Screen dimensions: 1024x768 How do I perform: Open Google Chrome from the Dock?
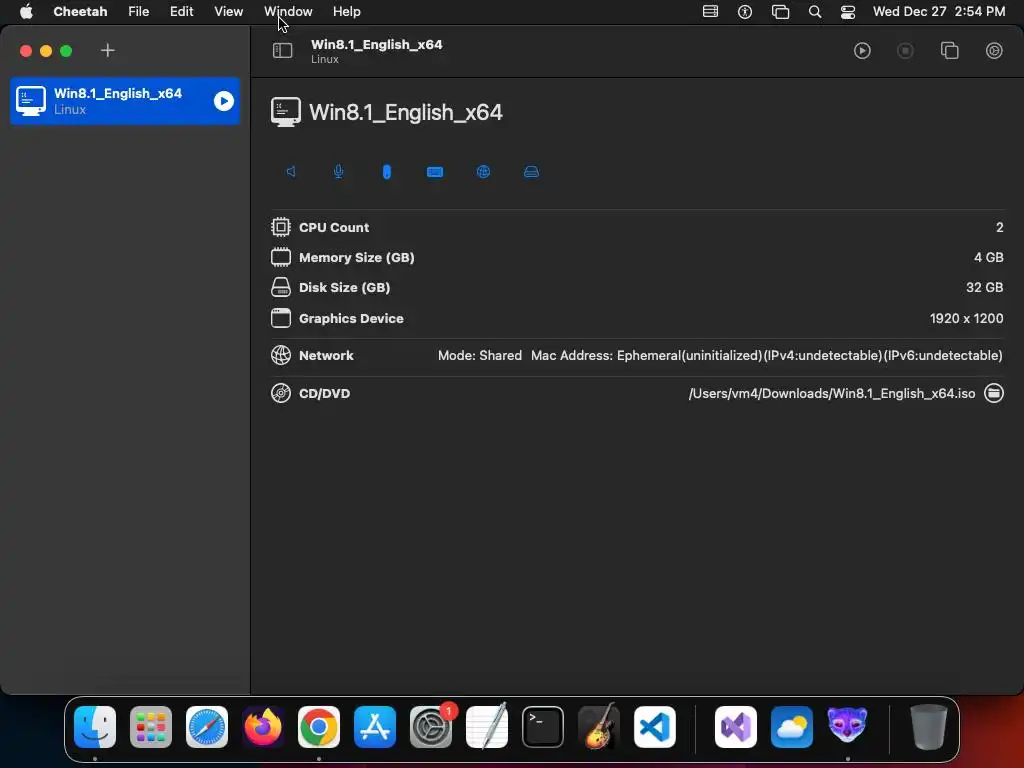coord(319,727)
